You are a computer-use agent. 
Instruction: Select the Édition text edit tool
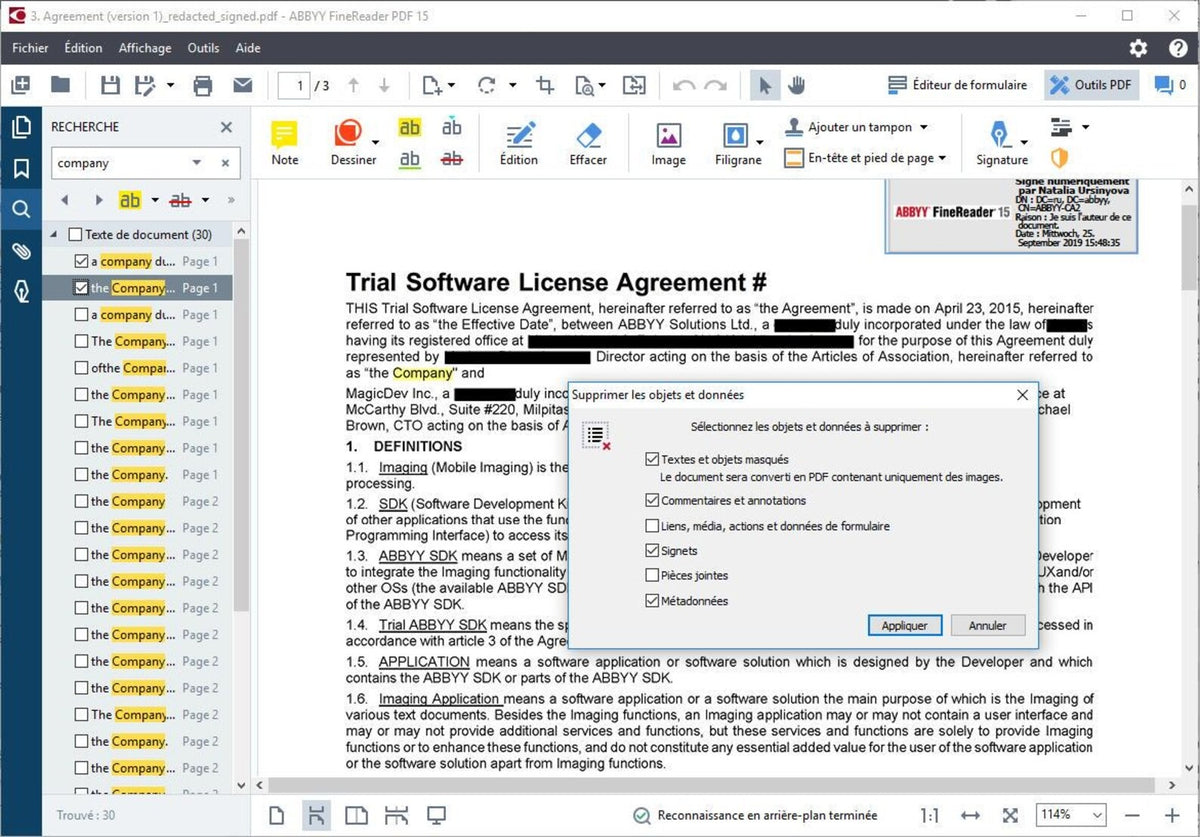point(519,143)
